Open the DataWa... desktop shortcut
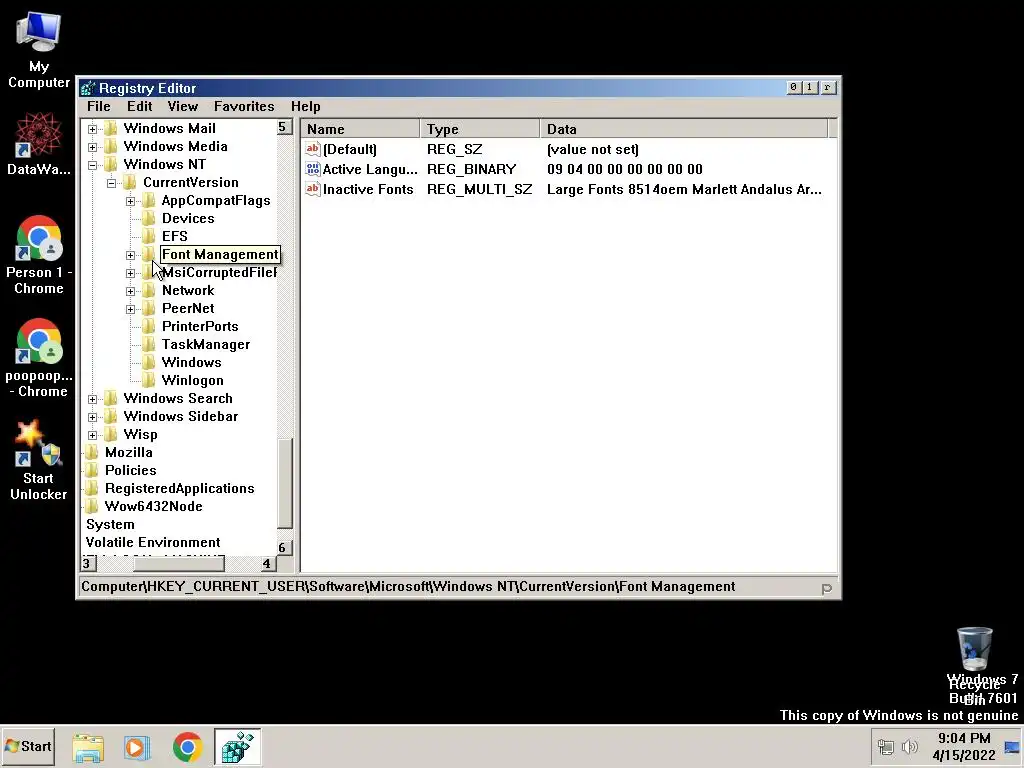The image size is (1024, 768). point(39,144)
